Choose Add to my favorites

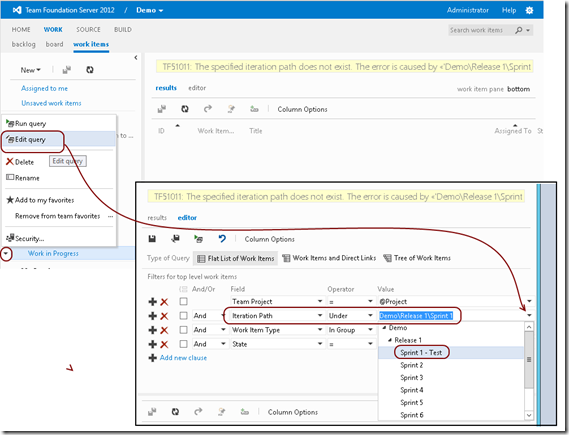point(40,200)
